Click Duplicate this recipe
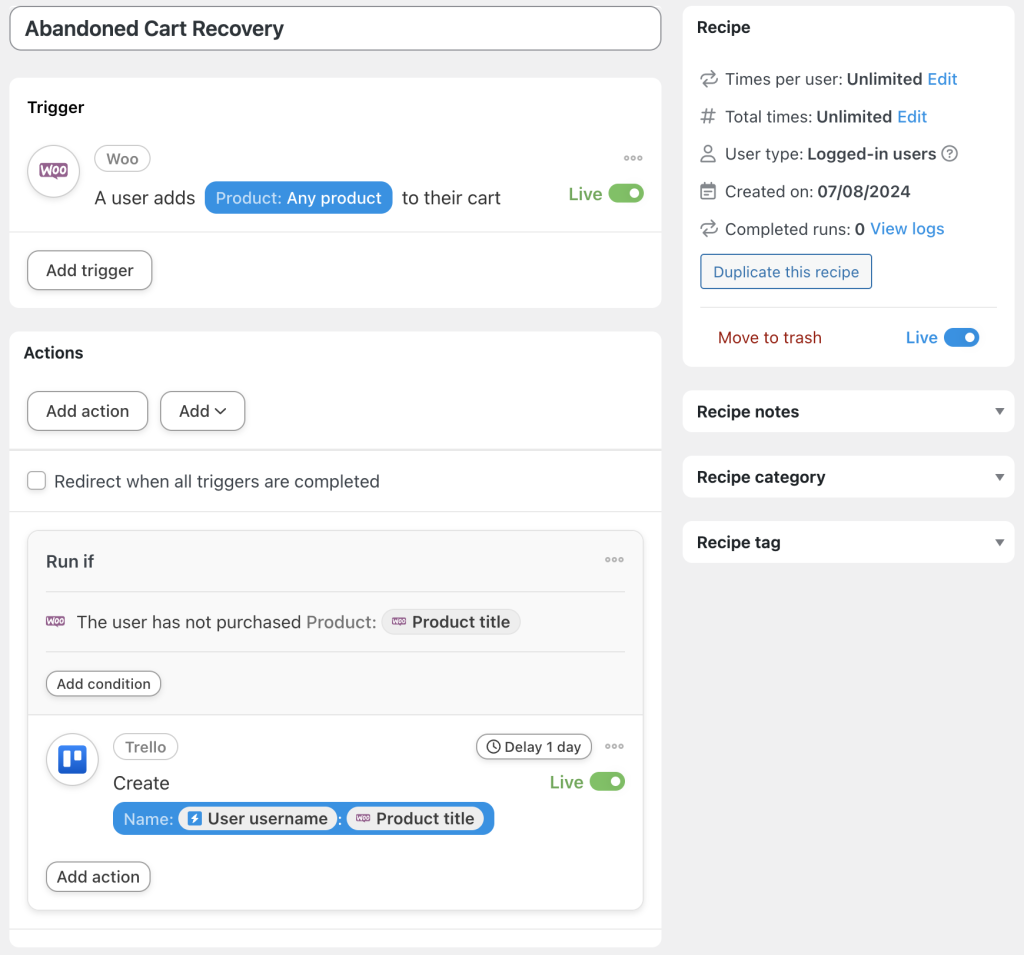This screenshot has width=1024, height=955. pyautogui.click(x=785, y=271)
